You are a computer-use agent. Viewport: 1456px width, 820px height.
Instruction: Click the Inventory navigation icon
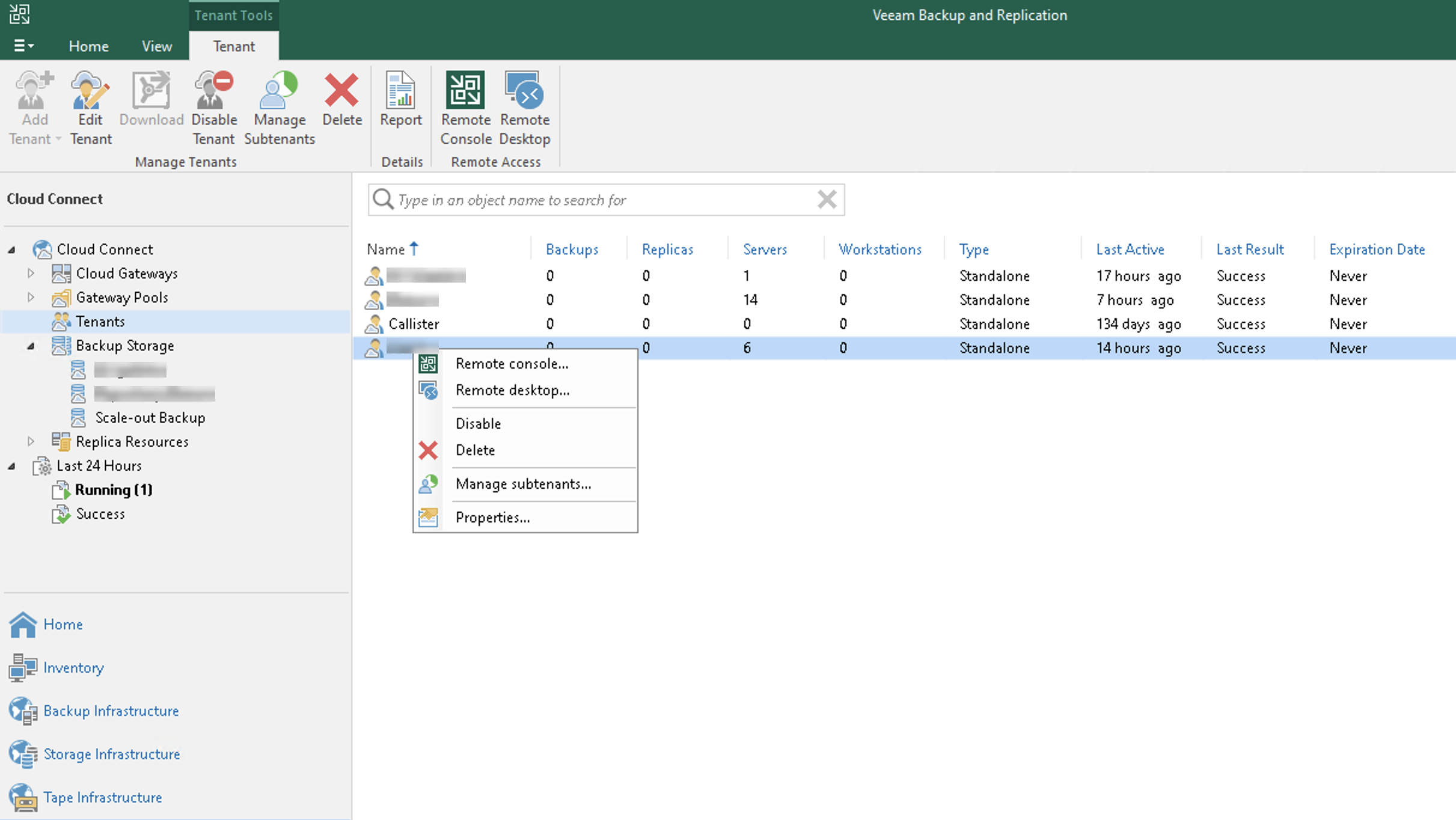point(23,668)
